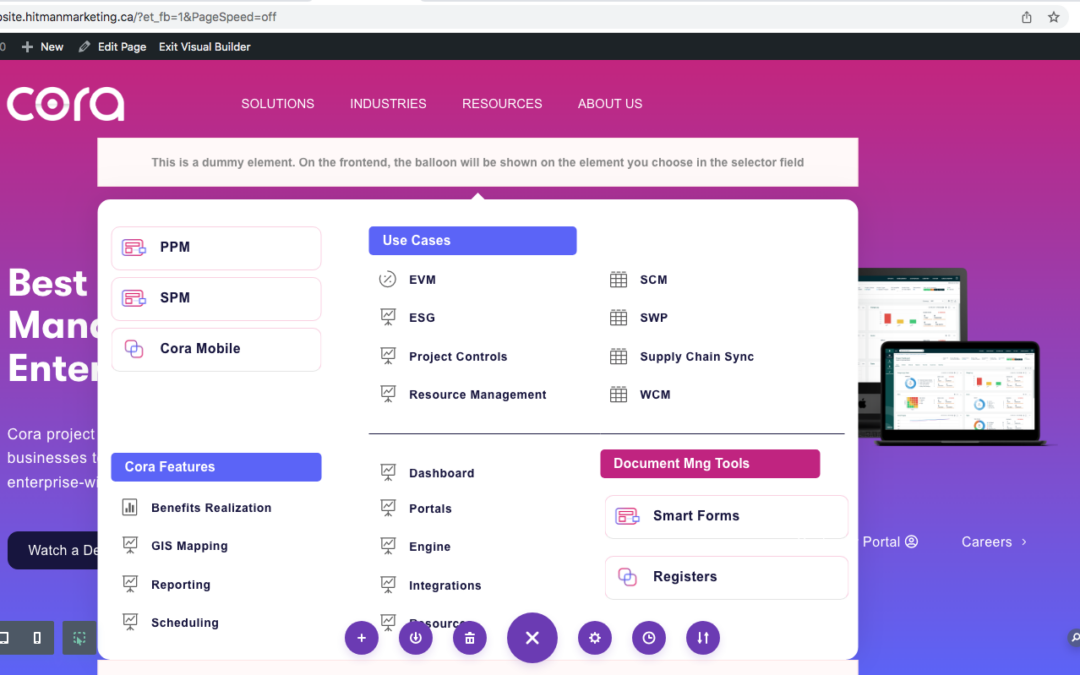Click the chart icon beside Benefits Realization
This screenshot has width=1080, height=675.
tap(129, 508)
